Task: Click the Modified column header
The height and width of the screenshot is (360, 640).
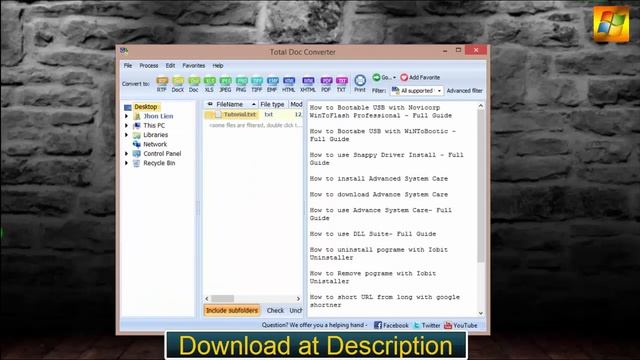Action: [x=296, y=104]
